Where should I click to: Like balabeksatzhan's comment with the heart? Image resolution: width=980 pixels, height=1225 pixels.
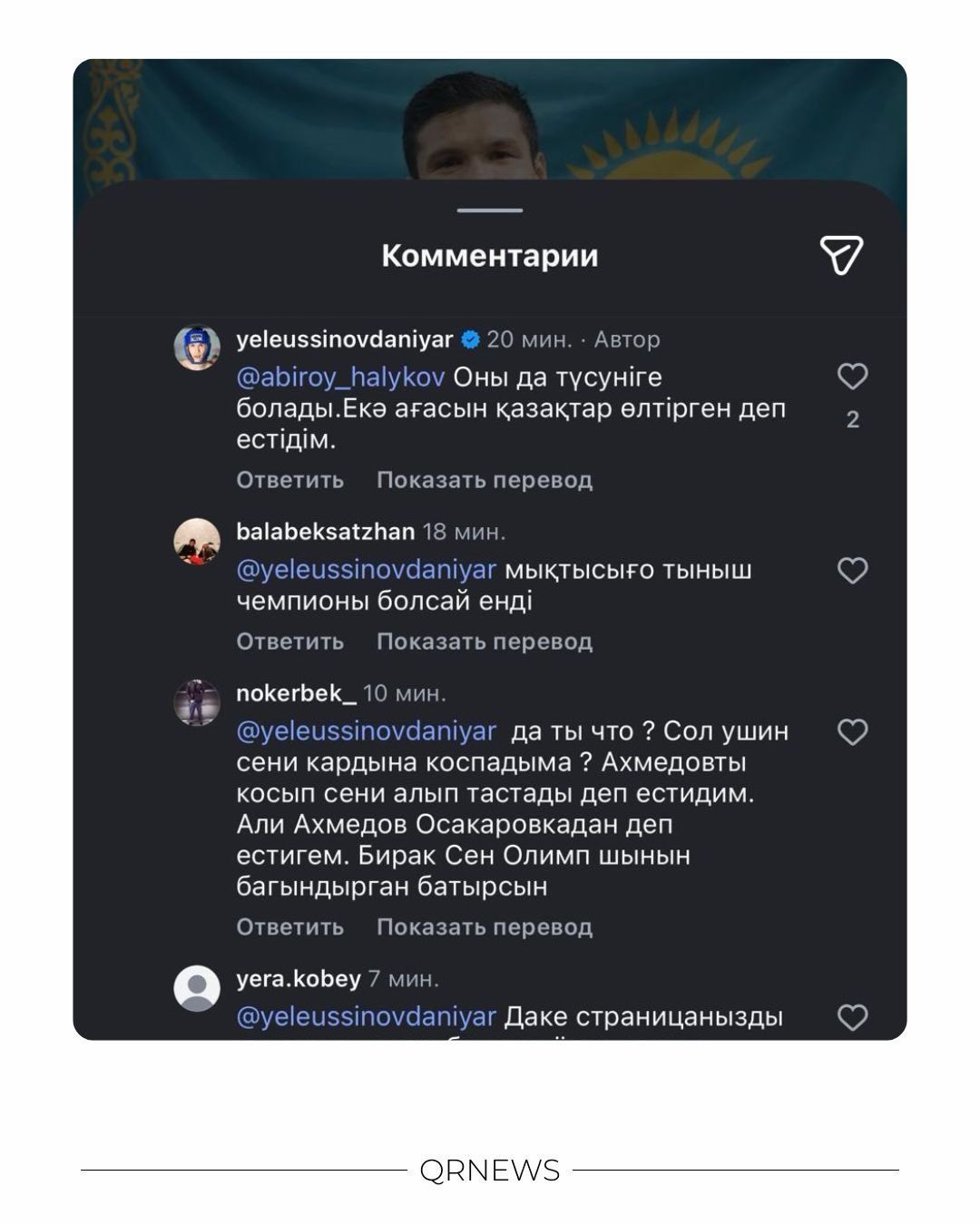(x=852, y=571)
